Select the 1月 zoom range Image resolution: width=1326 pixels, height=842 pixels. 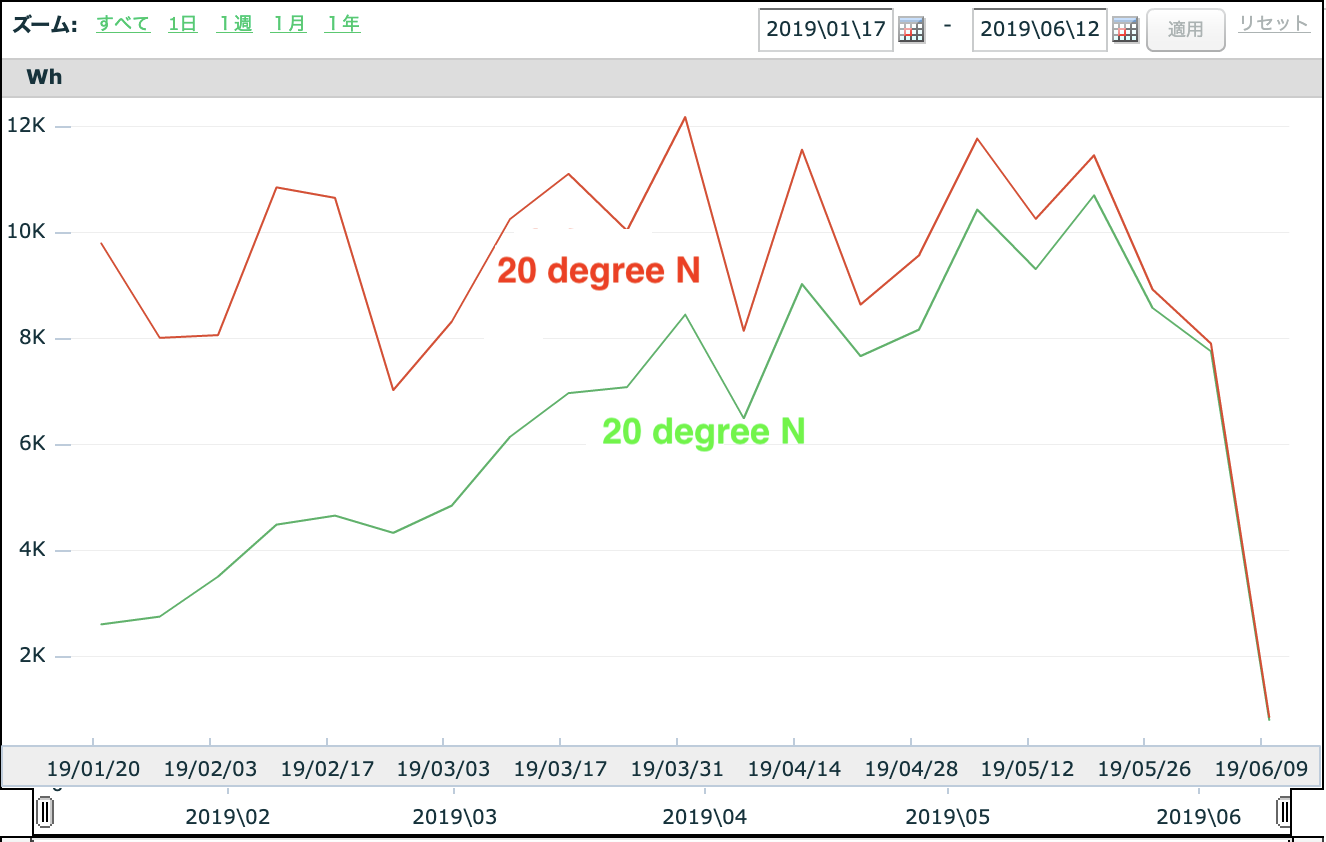289,24
